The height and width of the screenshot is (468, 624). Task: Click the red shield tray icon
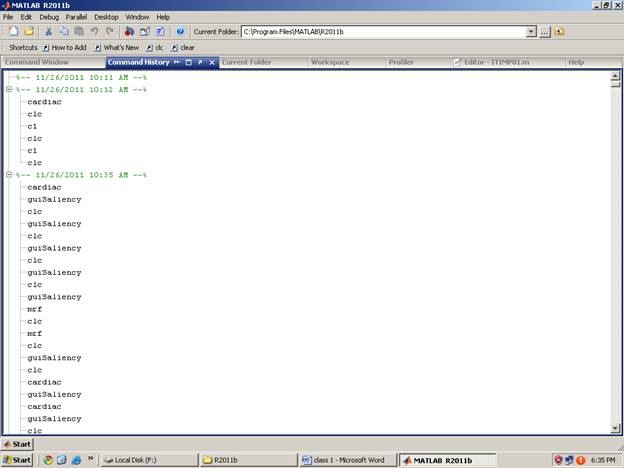click(558, 460)
